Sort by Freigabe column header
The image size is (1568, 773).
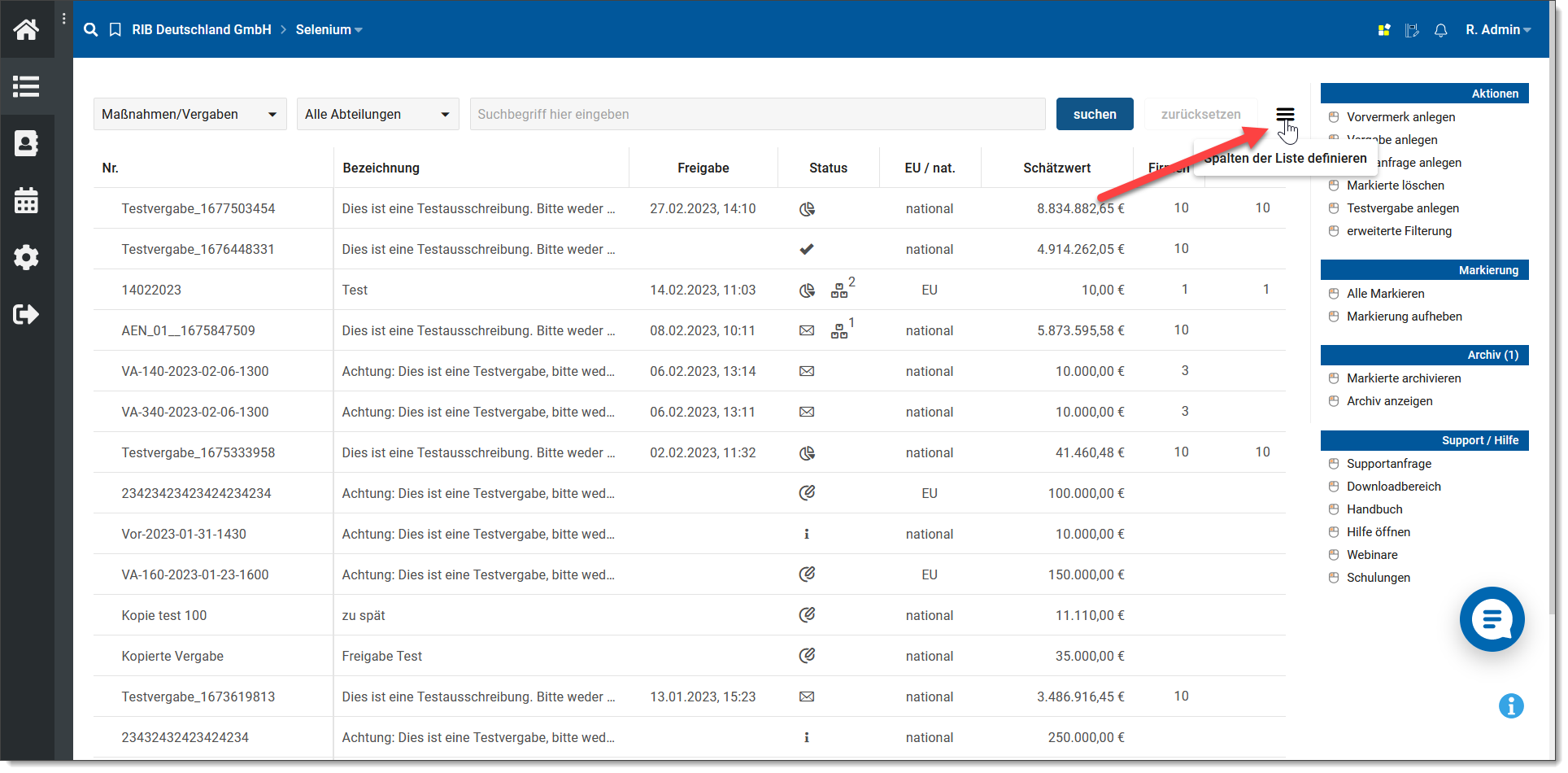click(x=703, y=168)
